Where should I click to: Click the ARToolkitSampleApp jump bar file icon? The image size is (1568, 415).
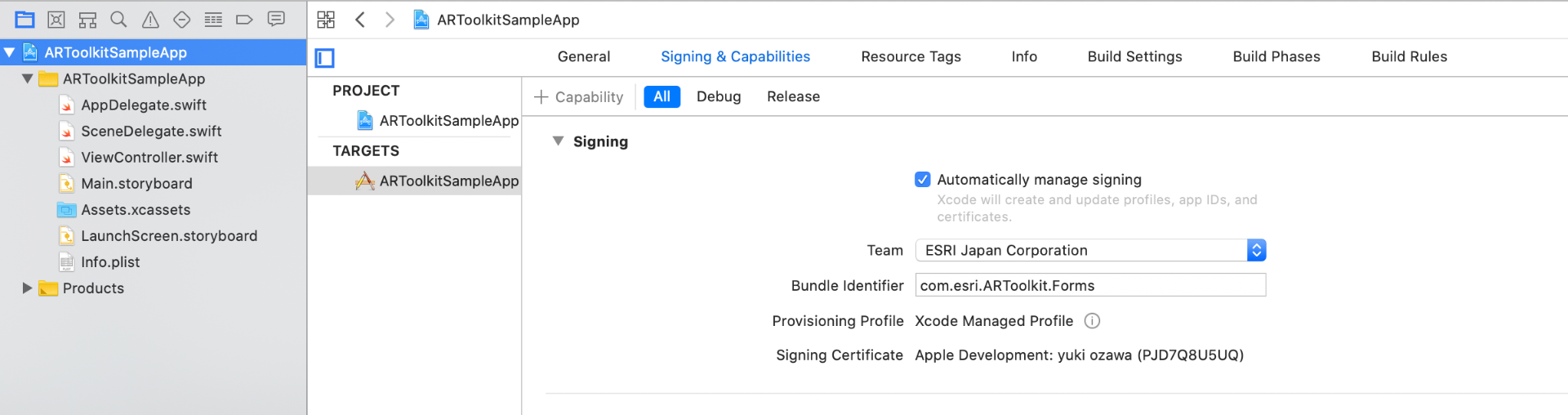421,20
